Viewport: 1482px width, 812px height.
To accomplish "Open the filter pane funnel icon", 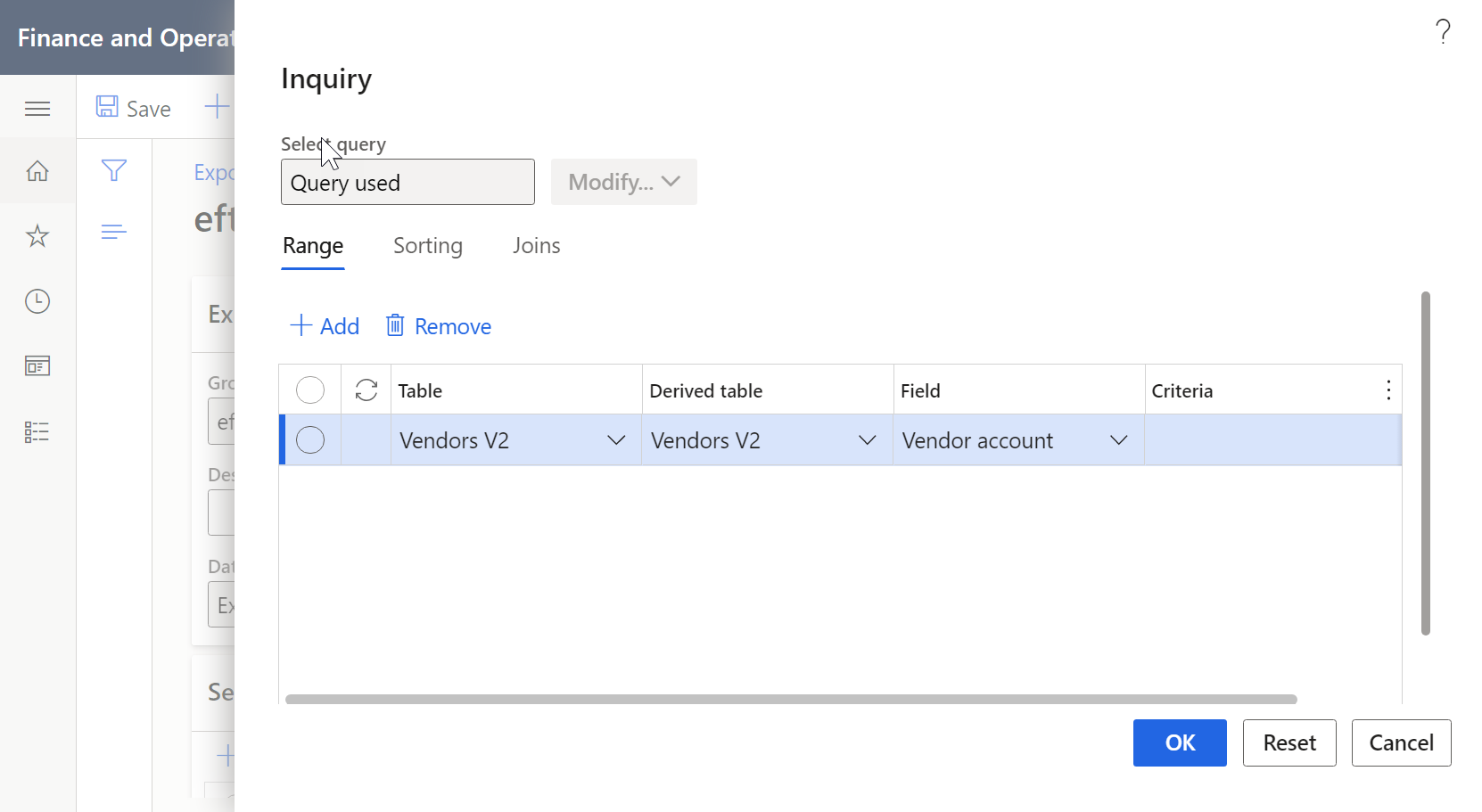I will [114, 170].
